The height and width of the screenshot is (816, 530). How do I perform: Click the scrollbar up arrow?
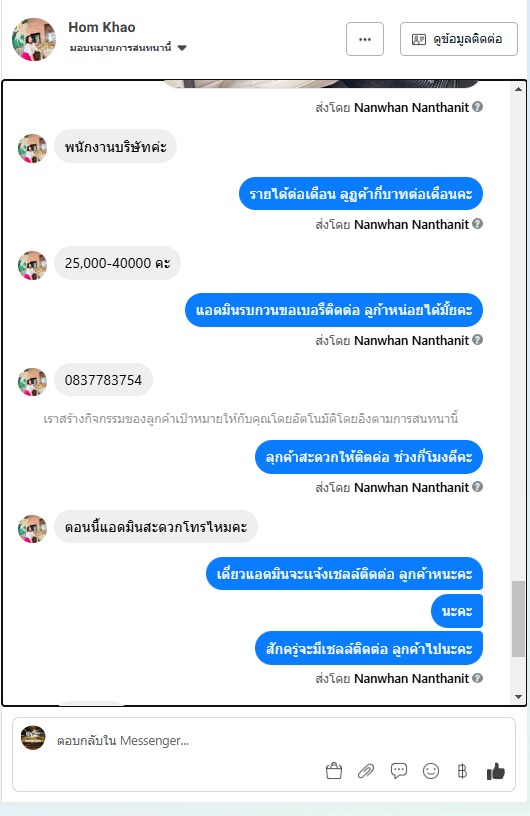[x=518, y=90]
